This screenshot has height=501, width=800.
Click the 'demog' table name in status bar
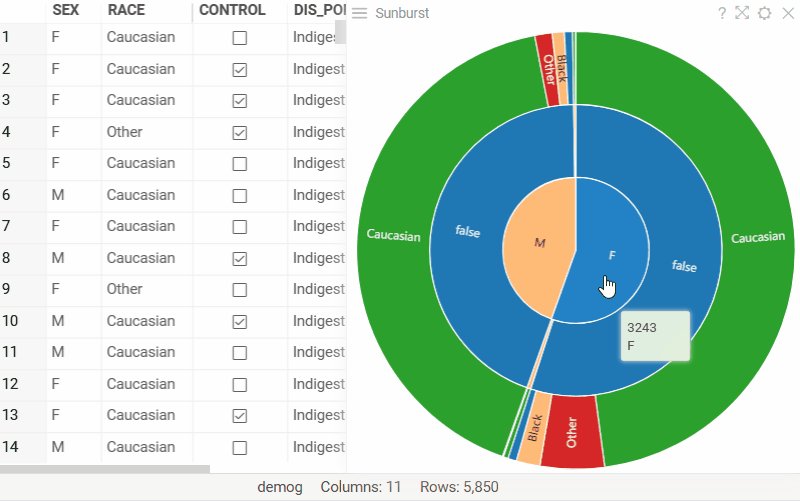pyautogui.click(x=280, y=487)
